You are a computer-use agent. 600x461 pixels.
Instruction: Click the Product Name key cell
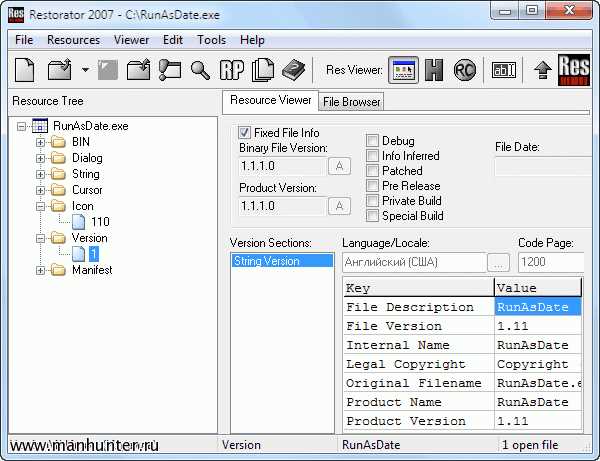pos(419,402)
